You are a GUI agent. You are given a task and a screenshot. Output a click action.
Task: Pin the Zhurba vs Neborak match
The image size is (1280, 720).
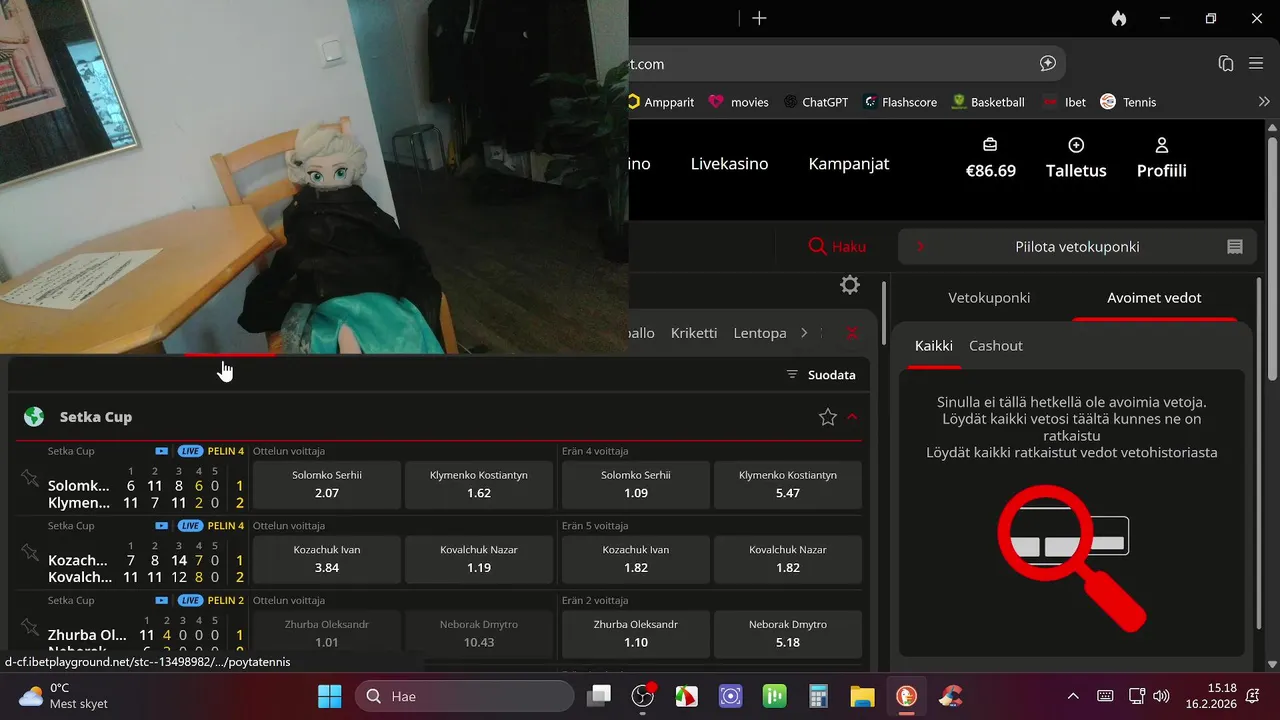30,627
